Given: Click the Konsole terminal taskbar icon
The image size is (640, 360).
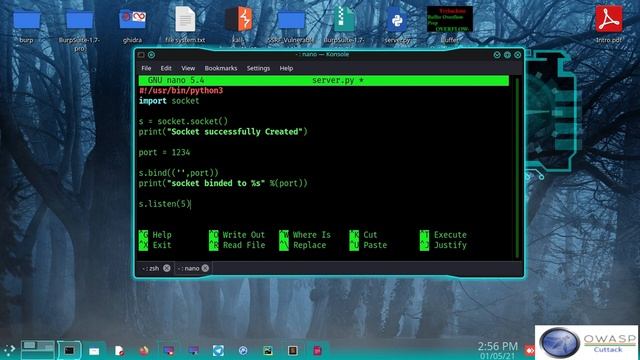Looking at the screenshot, I should [69, 350].
